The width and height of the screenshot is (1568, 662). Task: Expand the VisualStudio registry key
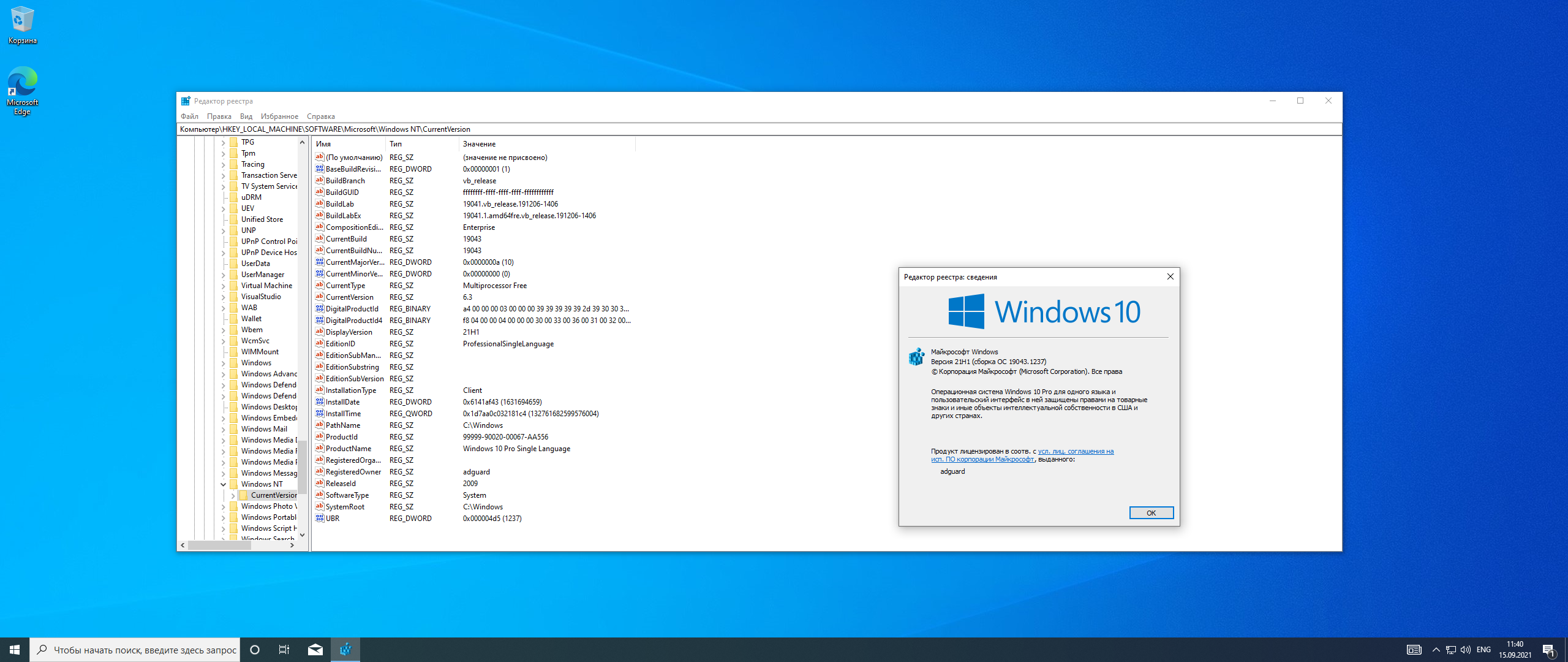tap(223, 297)
